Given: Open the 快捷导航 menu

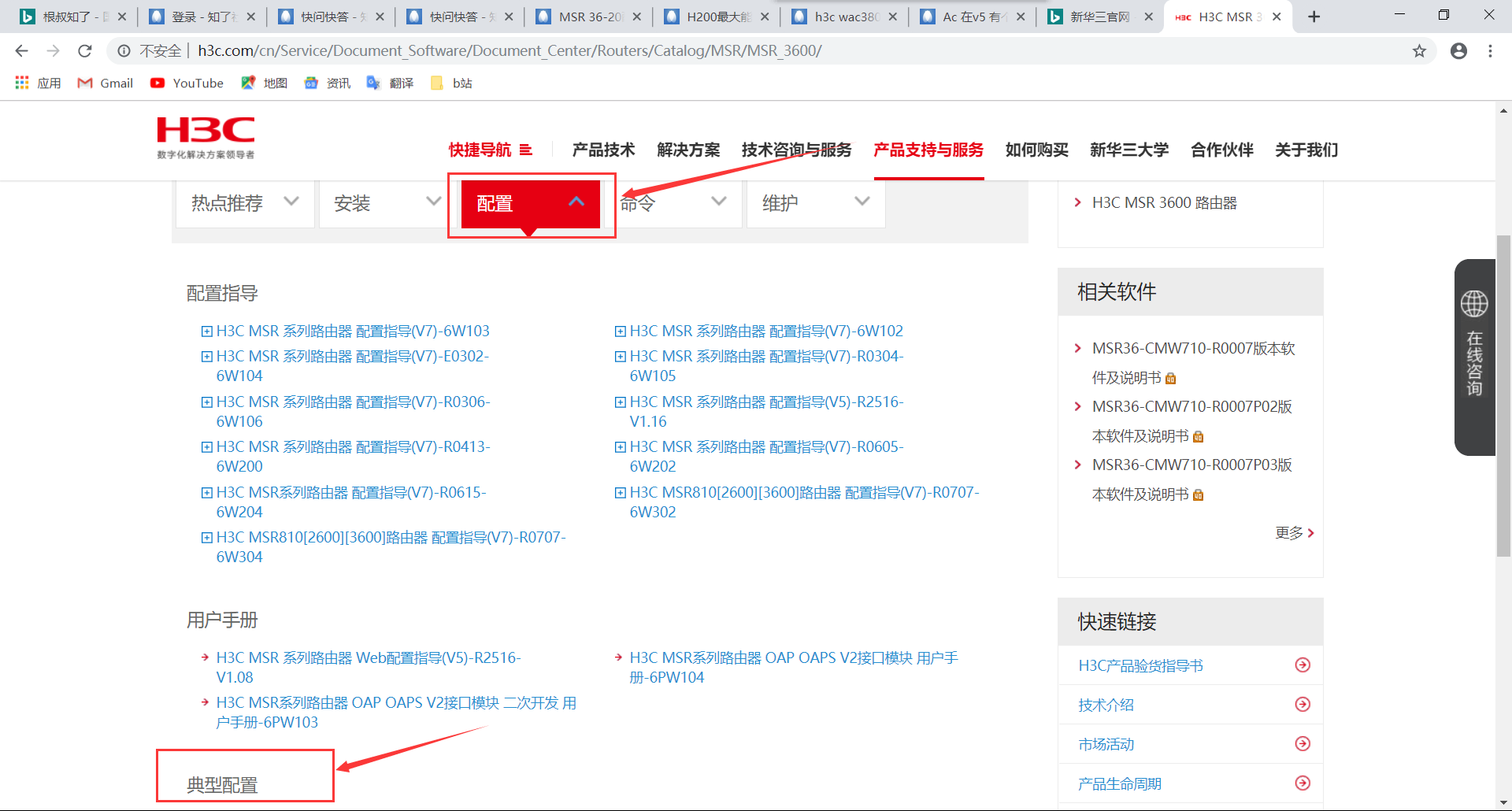Looking at the screenshot, I should pyautogui.click(x=491, y=150).
